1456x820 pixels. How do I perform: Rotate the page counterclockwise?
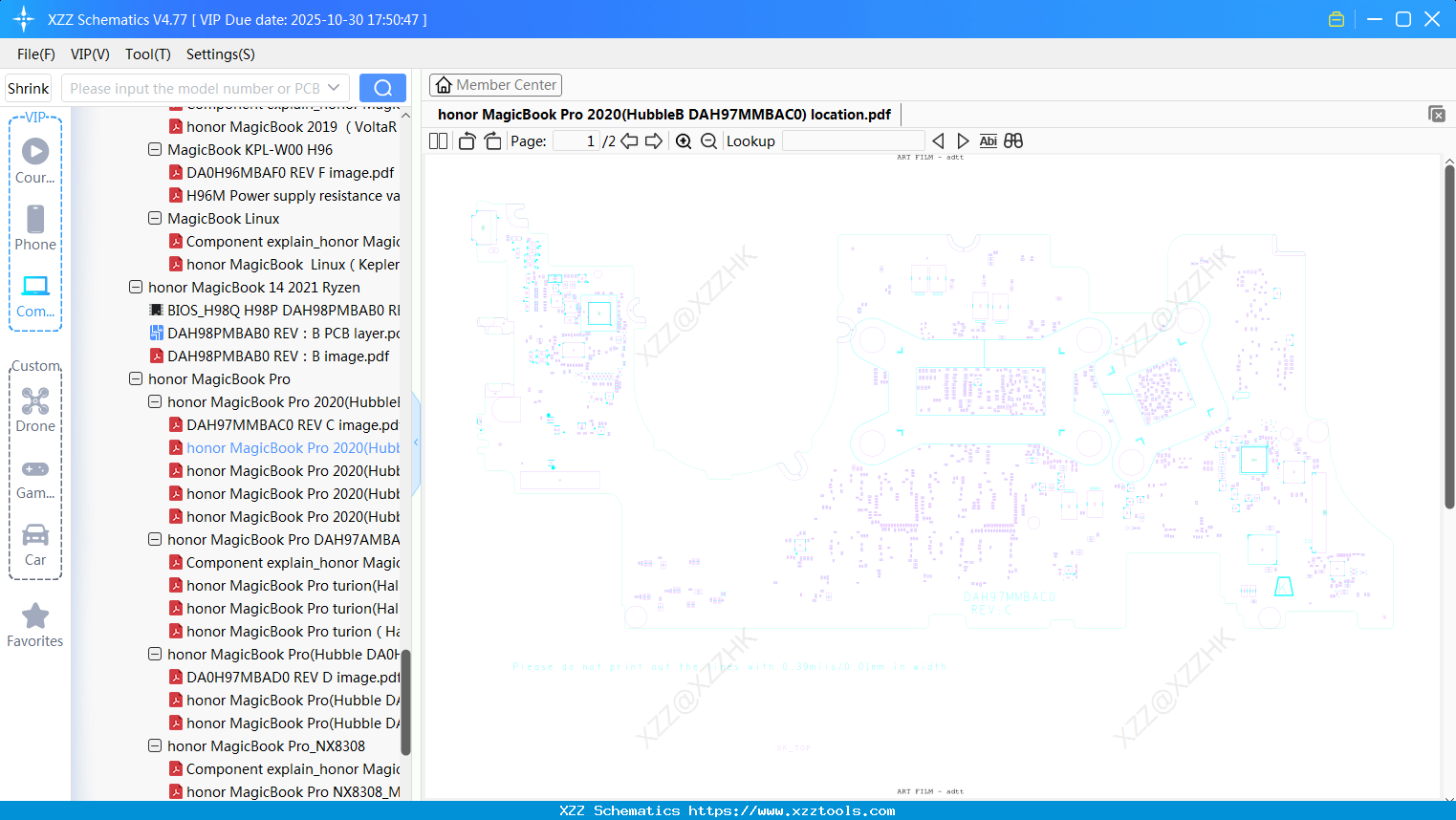[x=467, y=140]
